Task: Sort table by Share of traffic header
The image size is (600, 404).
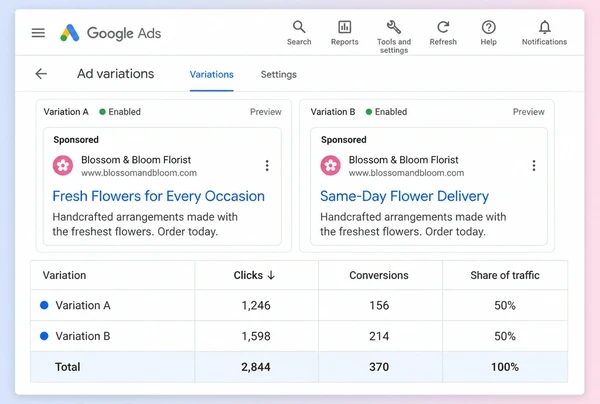Action: tap(505, 275)
